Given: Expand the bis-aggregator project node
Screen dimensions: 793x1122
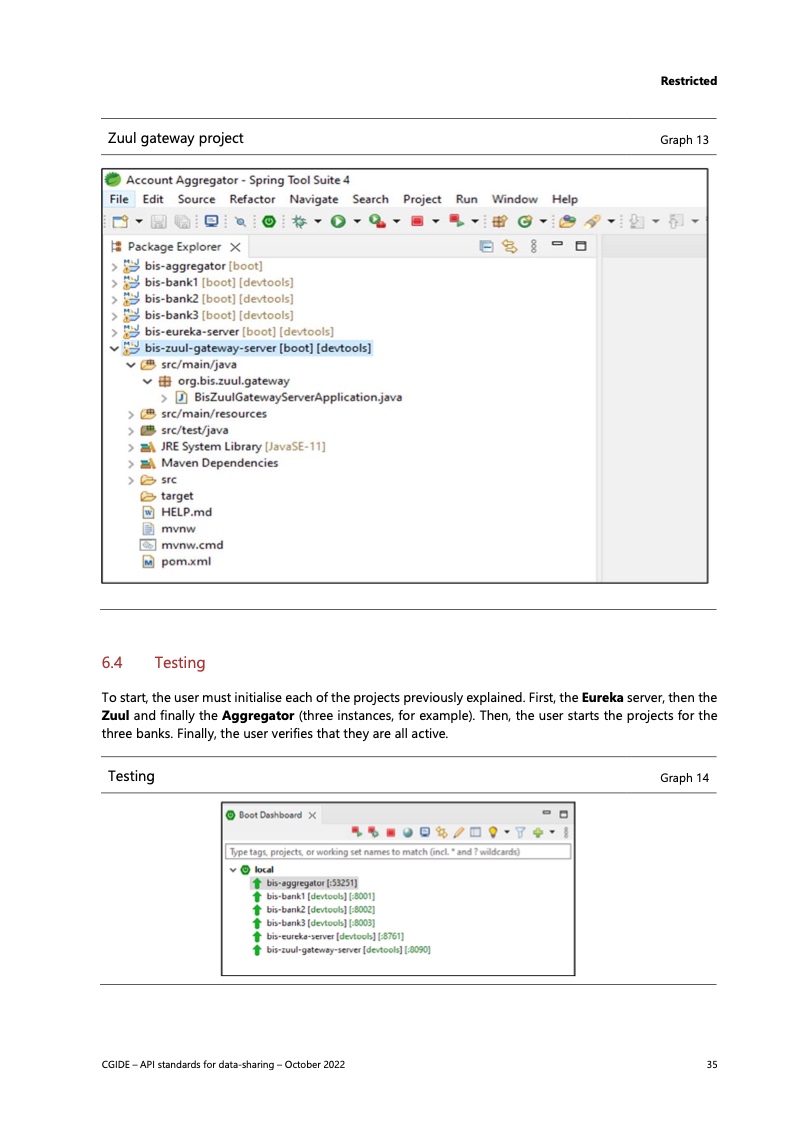Looking at the screenshot, I should click(x=112, y=266).
